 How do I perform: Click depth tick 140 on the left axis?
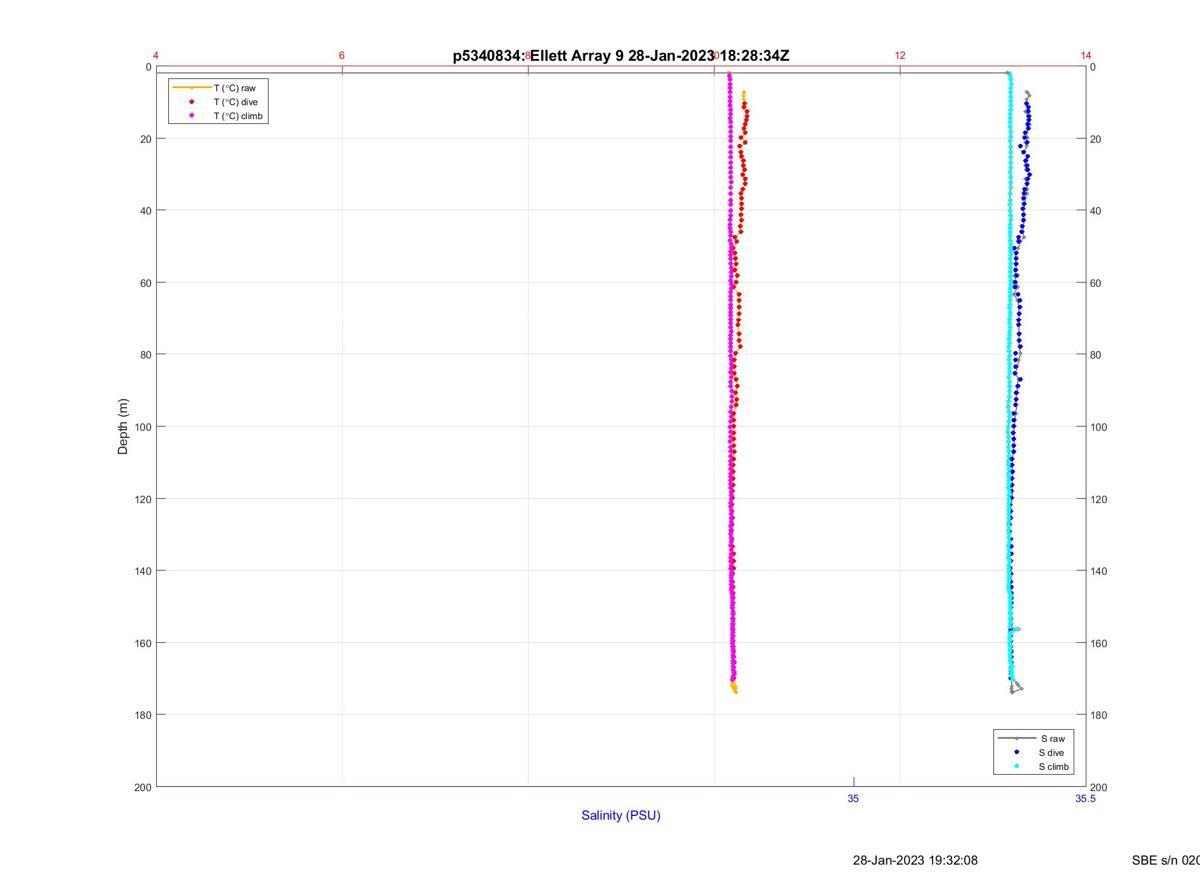coord(143,571)
